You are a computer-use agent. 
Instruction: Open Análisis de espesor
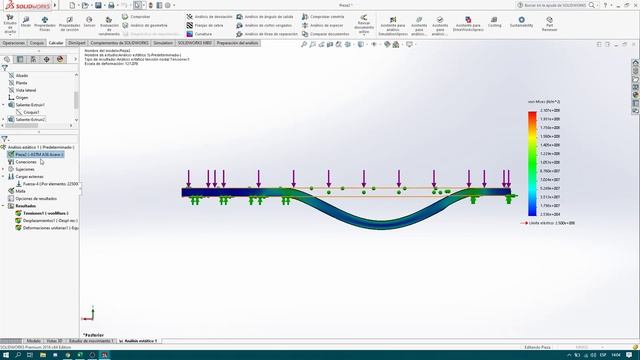[322, 25]
